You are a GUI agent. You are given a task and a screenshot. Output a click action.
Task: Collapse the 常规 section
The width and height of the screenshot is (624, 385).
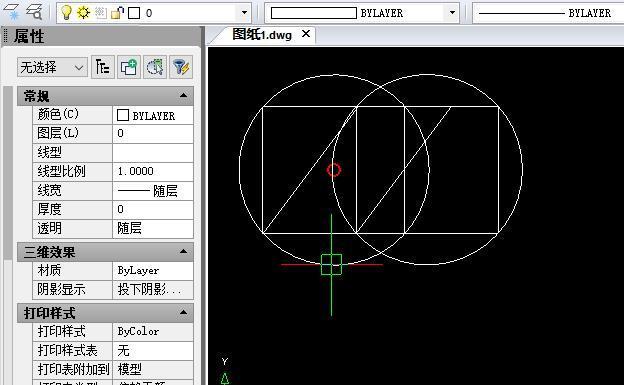coord(183,96)
